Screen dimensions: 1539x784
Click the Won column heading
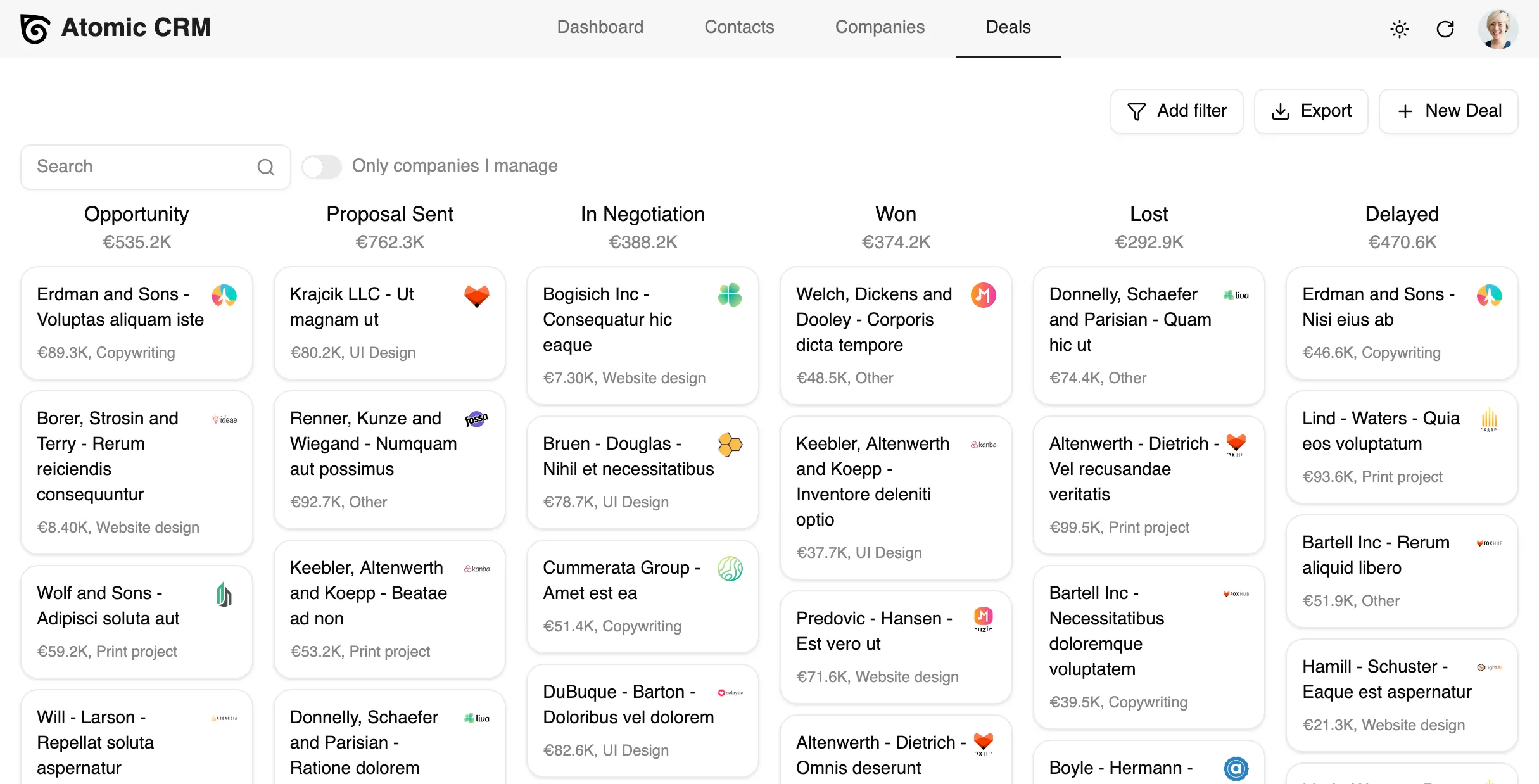tap(896, 214)
